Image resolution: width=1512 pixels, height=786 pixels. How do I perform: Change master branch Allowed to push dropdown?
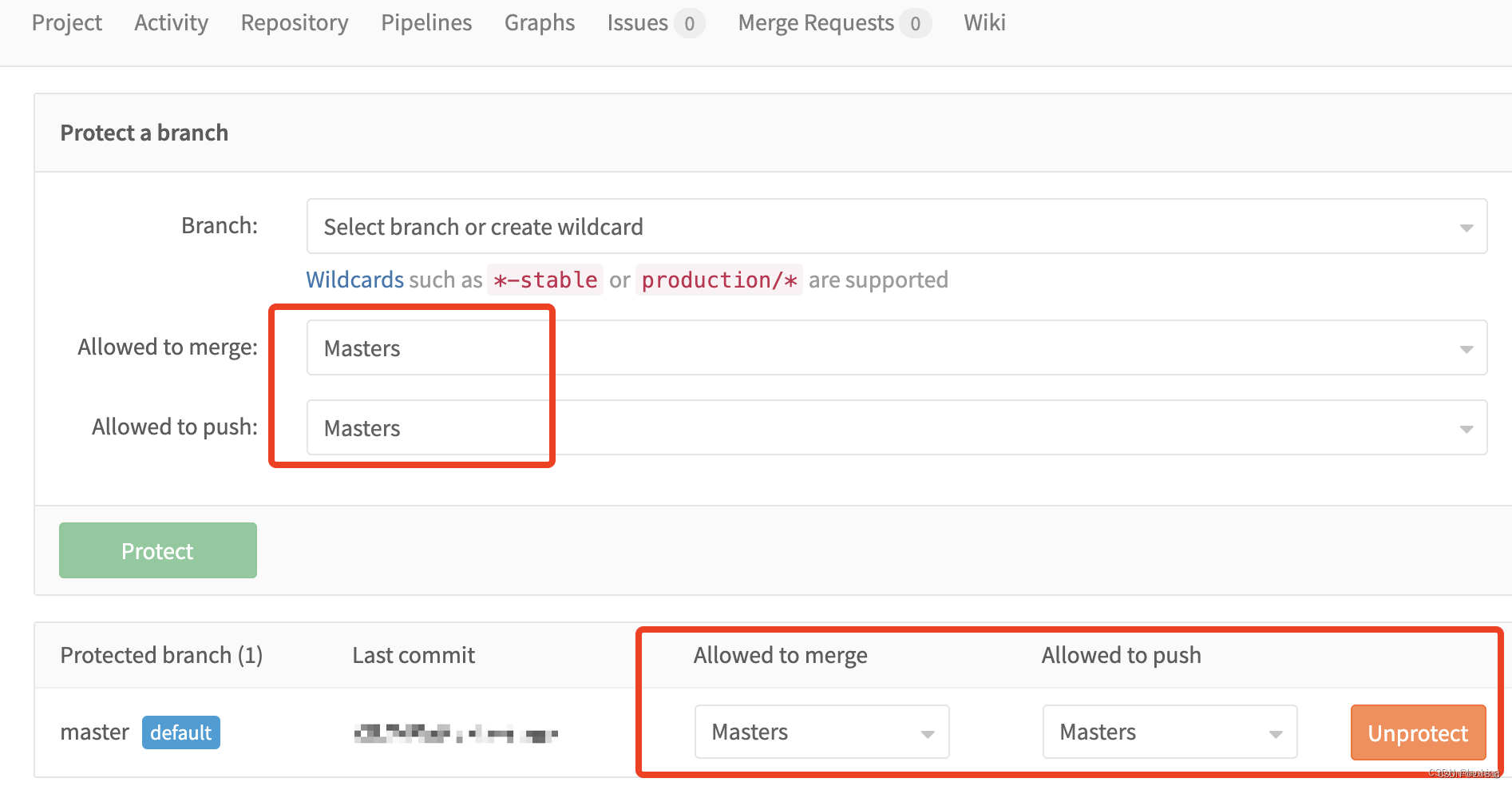(1170, 732)
